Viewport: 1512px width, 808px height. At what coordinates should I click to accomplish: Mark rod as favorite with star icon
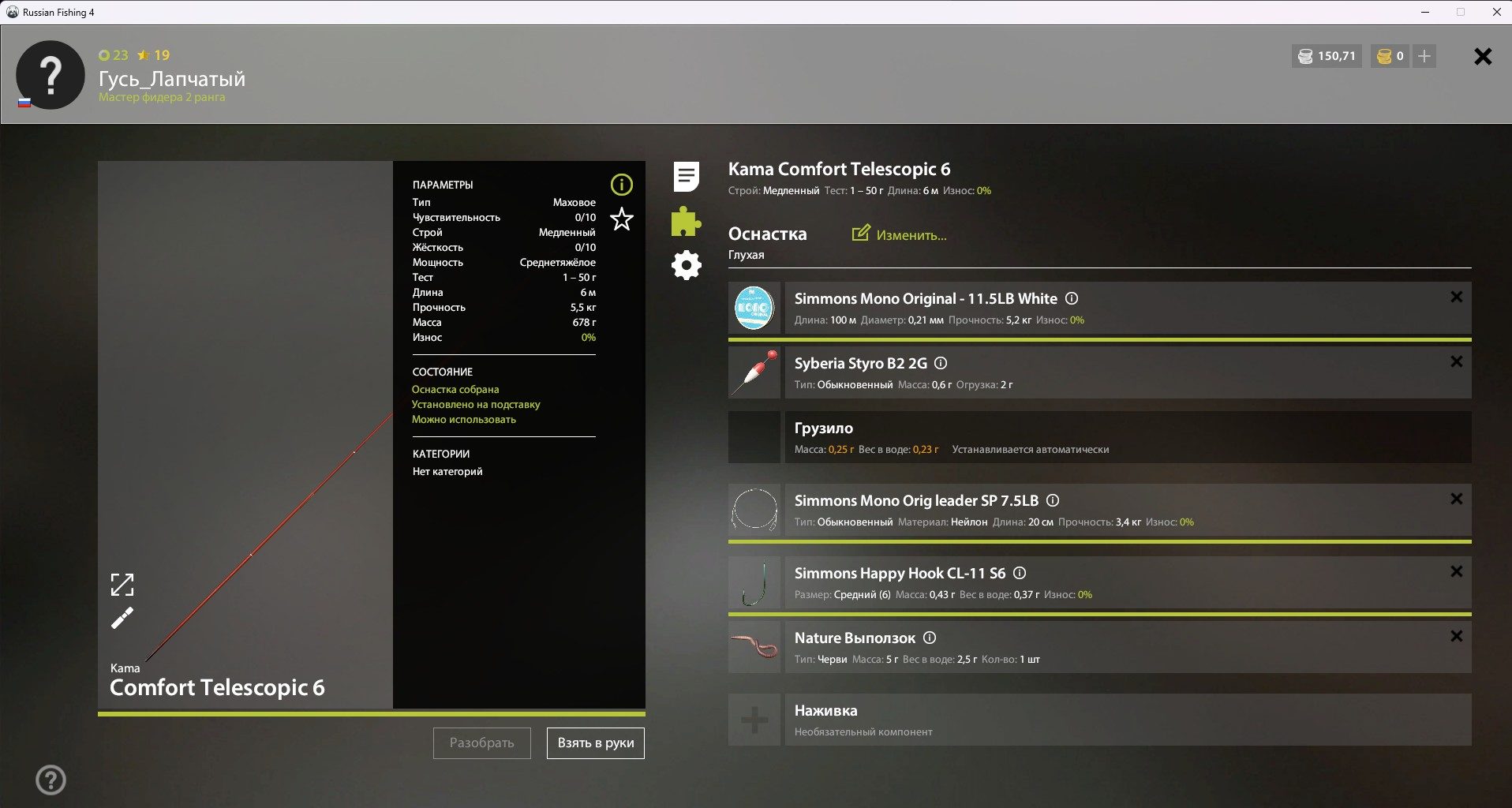coord(622,219)
